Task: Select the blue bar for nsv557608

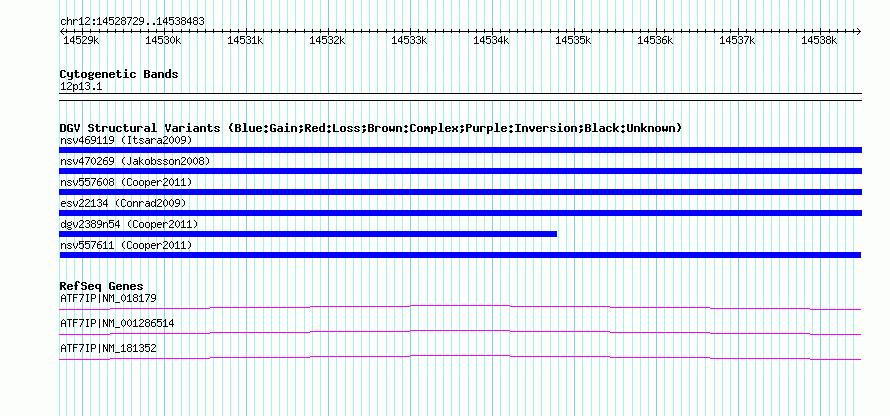Action: 460,192
